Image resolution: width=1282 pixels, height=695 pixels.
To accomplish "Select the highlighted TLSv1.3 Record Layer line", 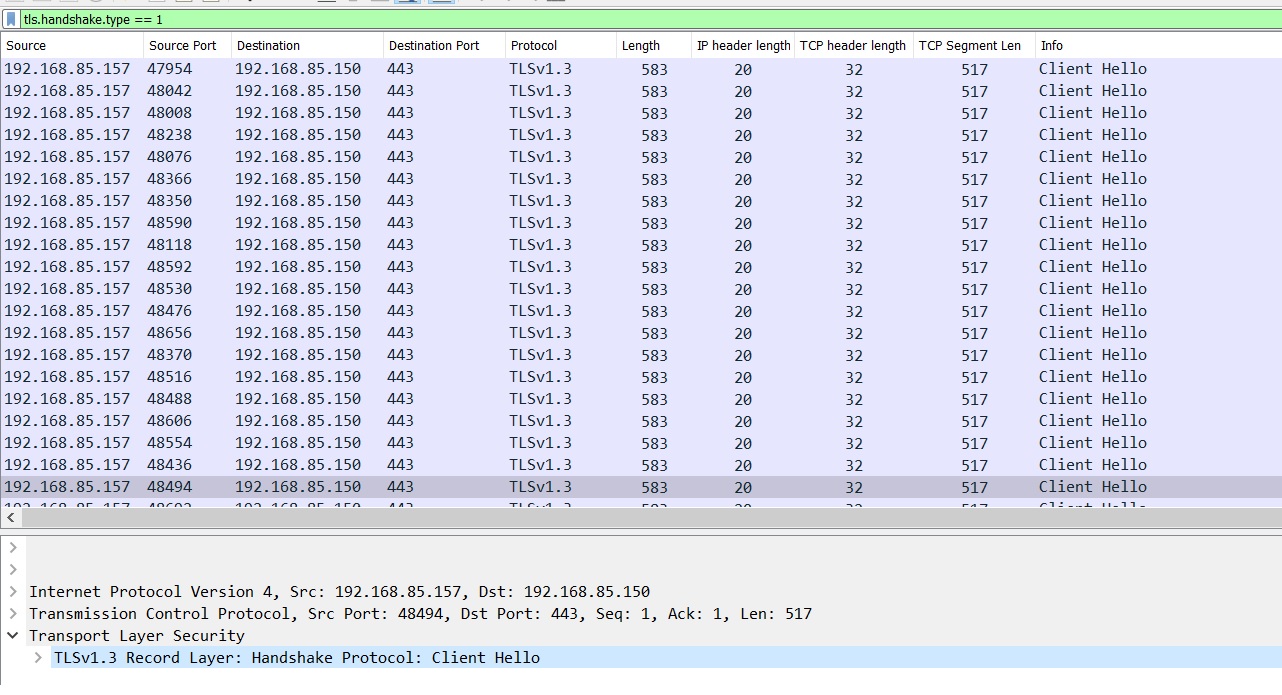I will pos(300,657).
